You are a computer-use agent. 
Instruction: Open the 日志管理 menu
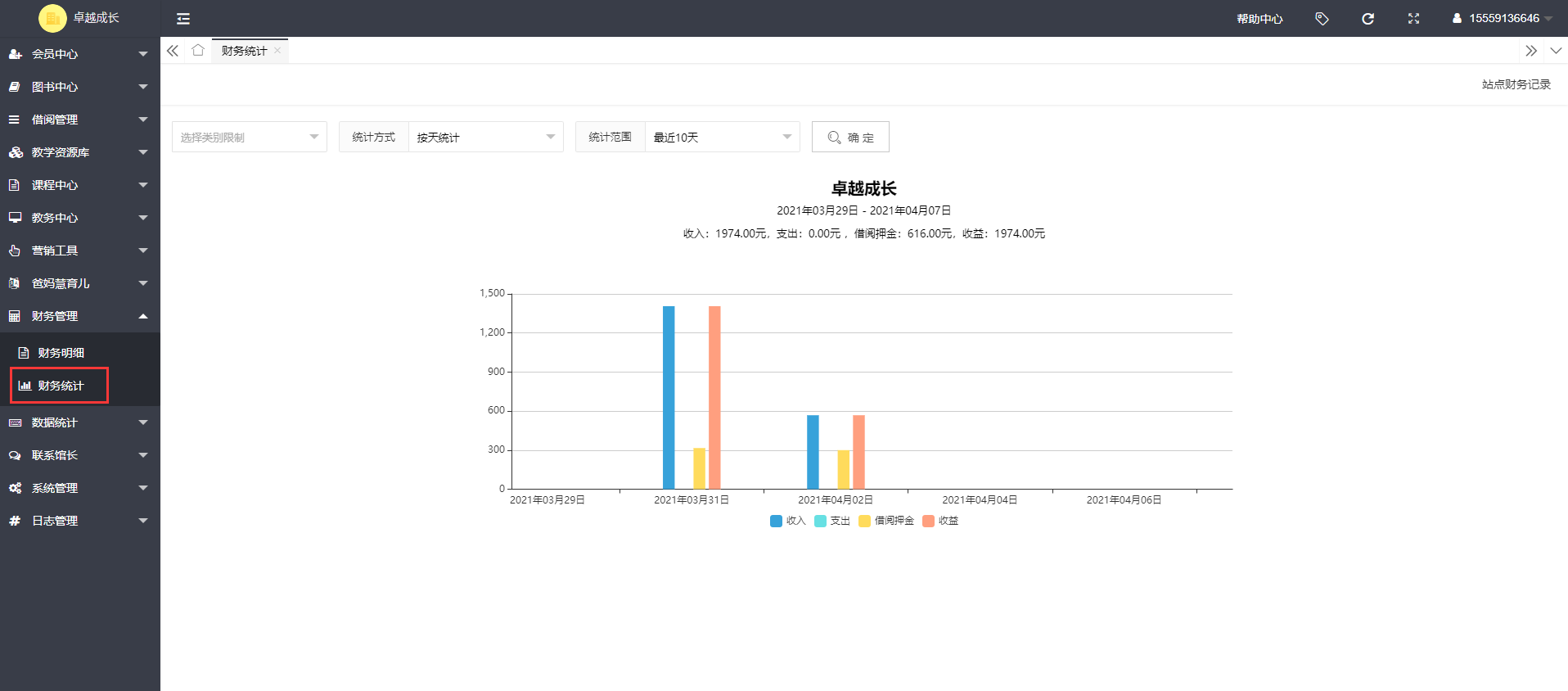(x=80, y=521)
